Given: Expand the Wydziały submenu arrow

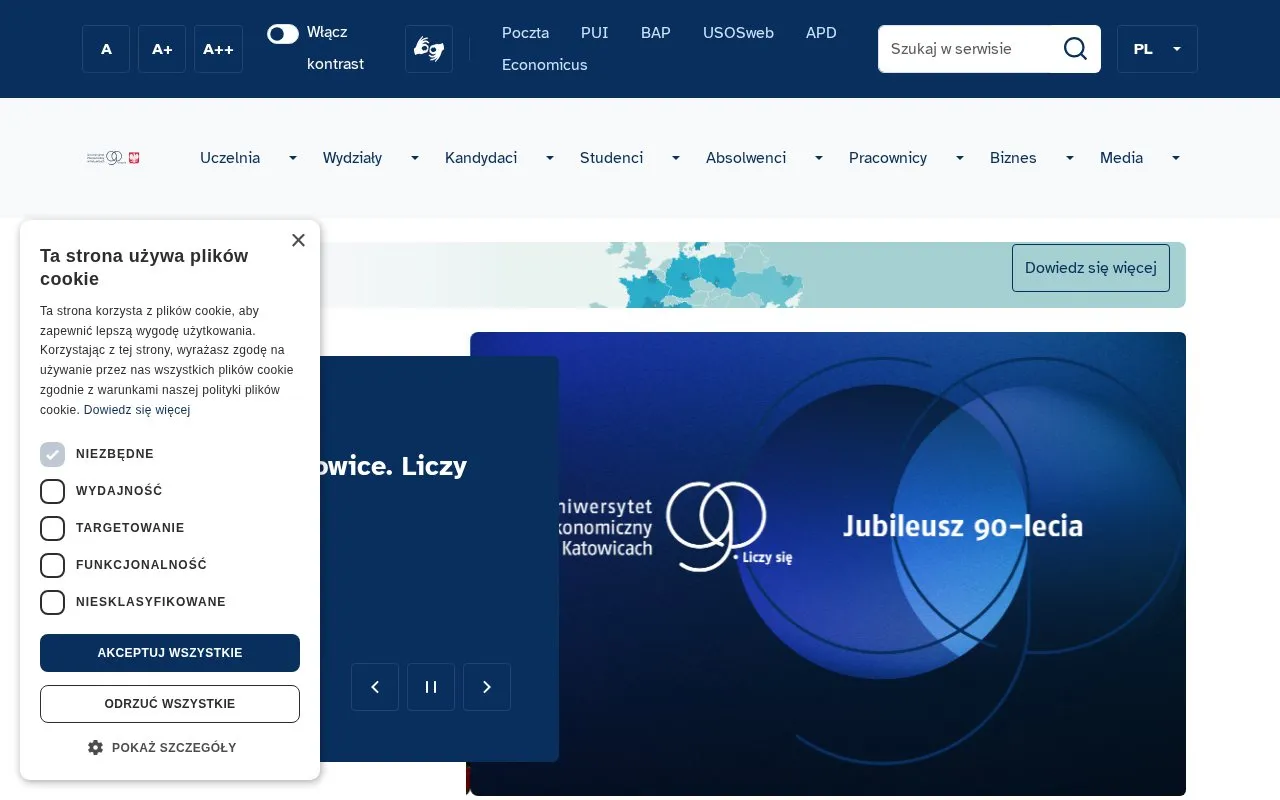Looking at the screenshot, I should tap(415, 158).
